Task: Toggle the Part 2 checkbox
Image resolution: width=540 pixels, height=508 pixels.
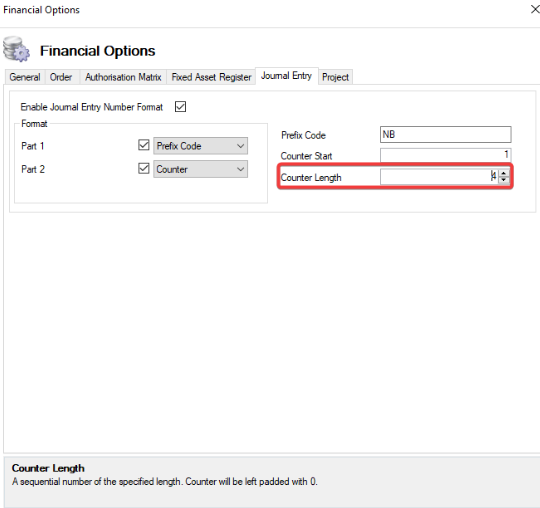Action: pos(144,168)
